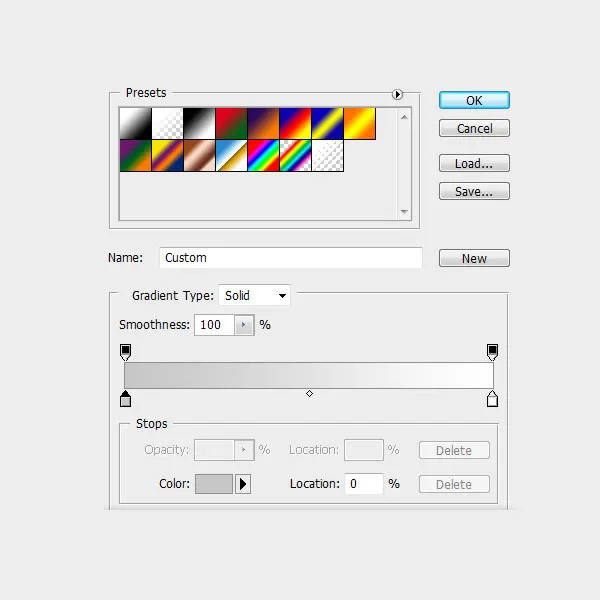Select the right opacity stop above gradient
Viewport: 600px width, 600px height.
pos(492,352)
